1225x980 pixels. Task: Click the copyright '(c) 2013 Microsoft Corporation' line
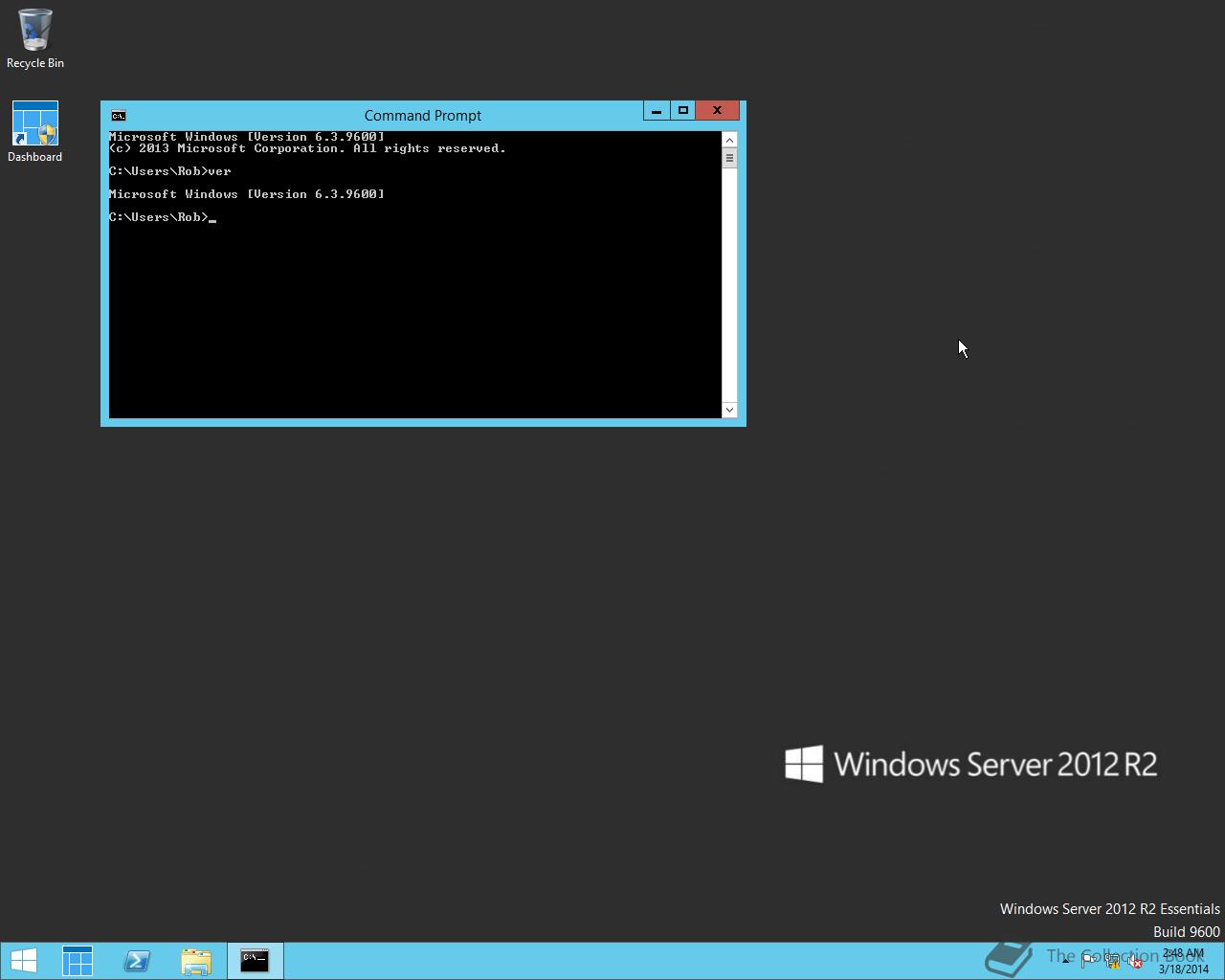click(x=307, y=148)
